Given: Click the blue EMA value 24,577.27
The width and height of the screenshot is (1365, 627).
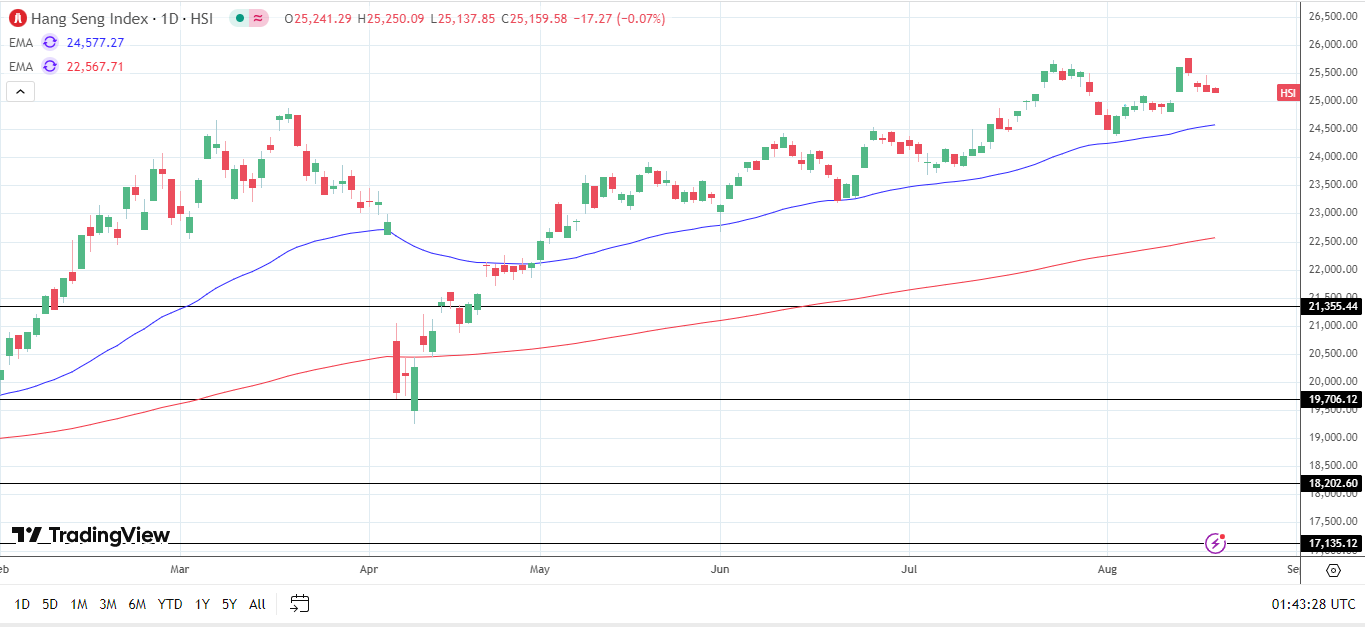Looking at the screenshot, I should point(96,43).
